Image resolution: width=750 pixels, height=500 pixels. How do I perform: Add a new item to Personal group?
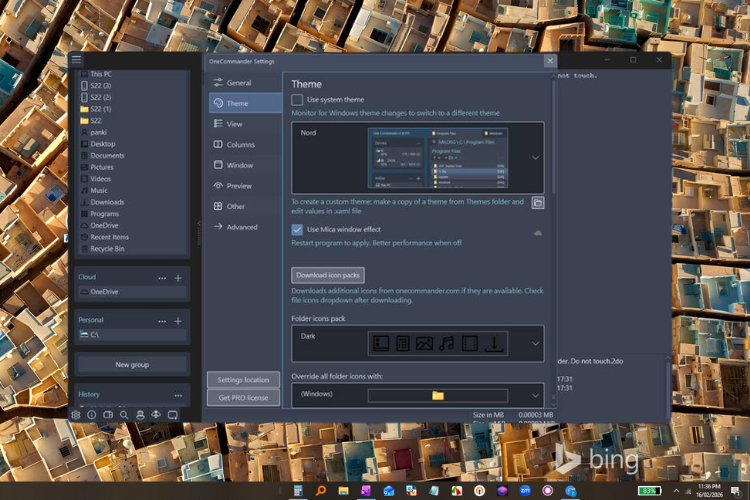[178, 321]
